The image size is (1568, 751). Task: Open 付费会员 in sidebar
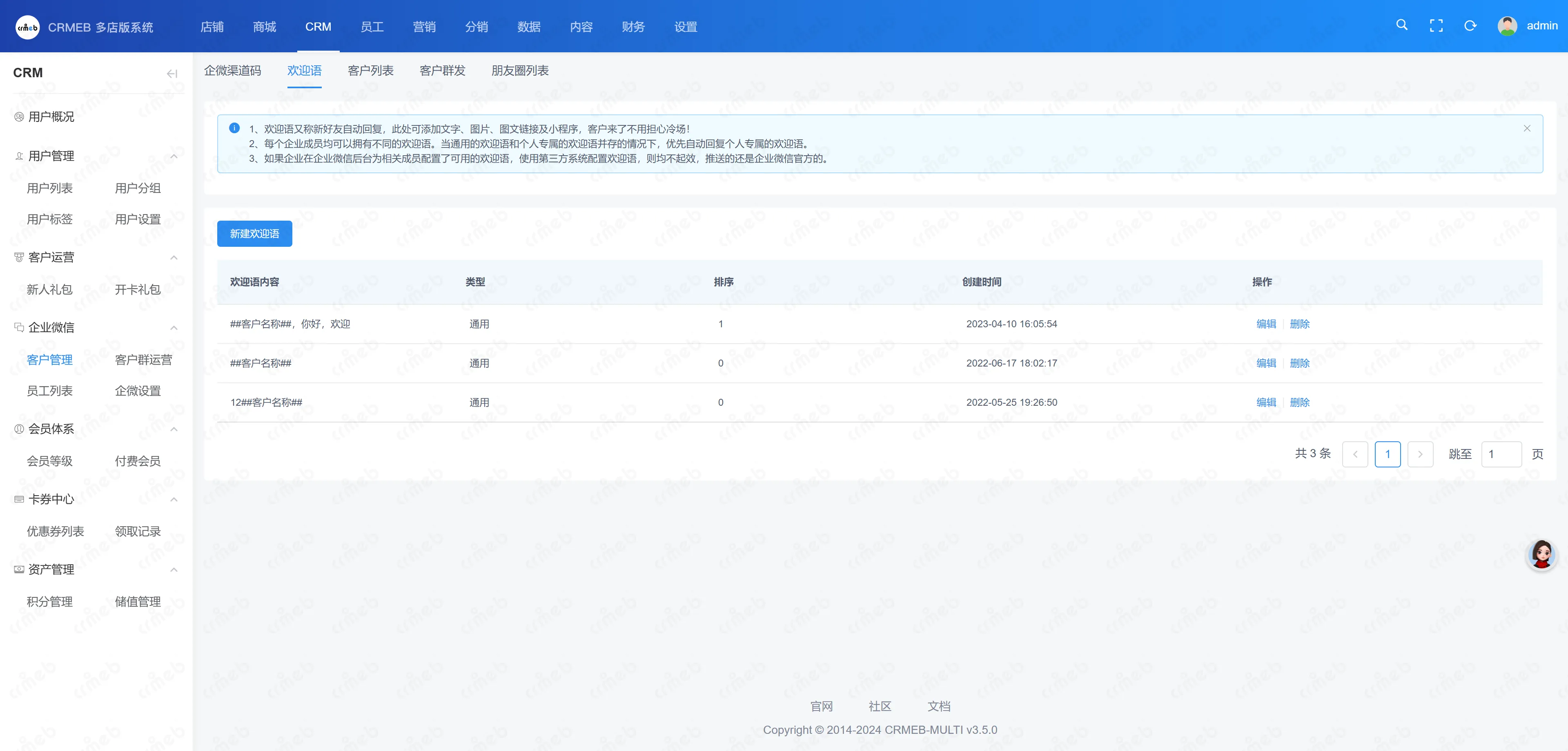click(138, 461)
